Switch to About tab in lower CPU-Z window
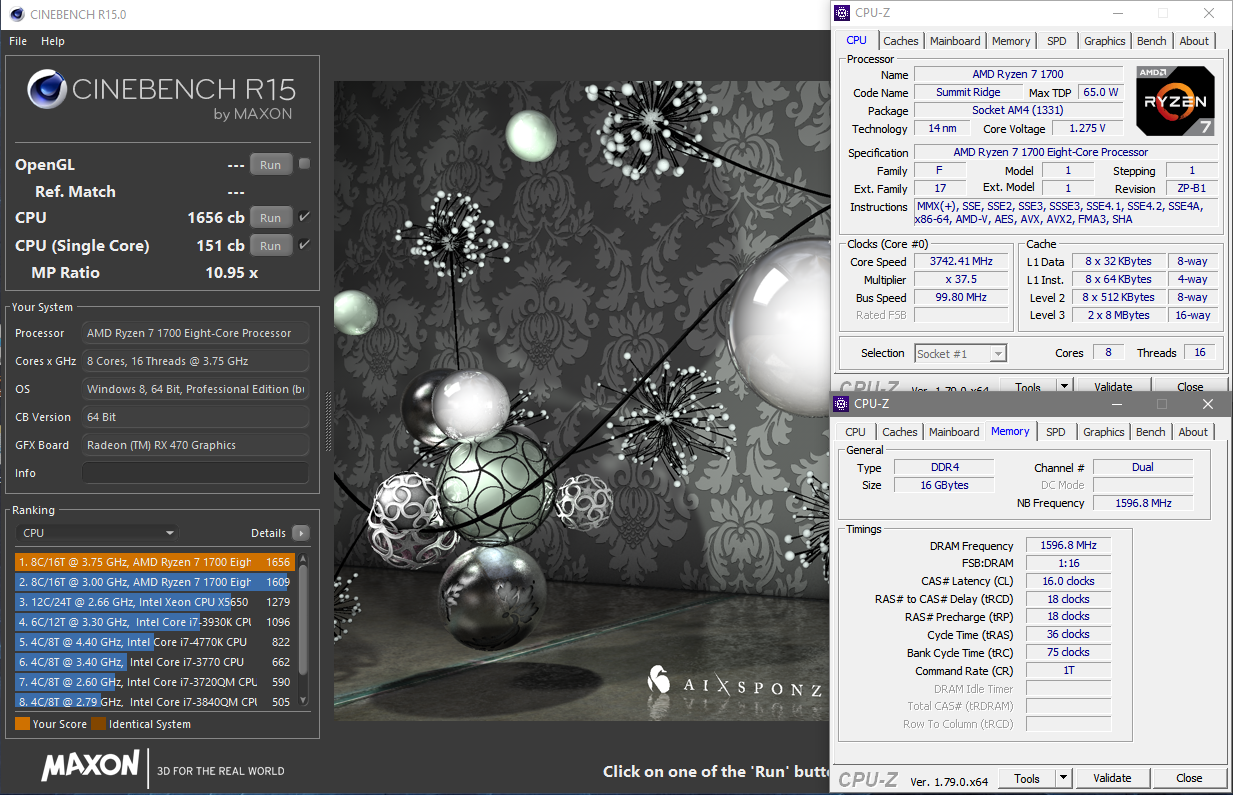 (1193, 432)
